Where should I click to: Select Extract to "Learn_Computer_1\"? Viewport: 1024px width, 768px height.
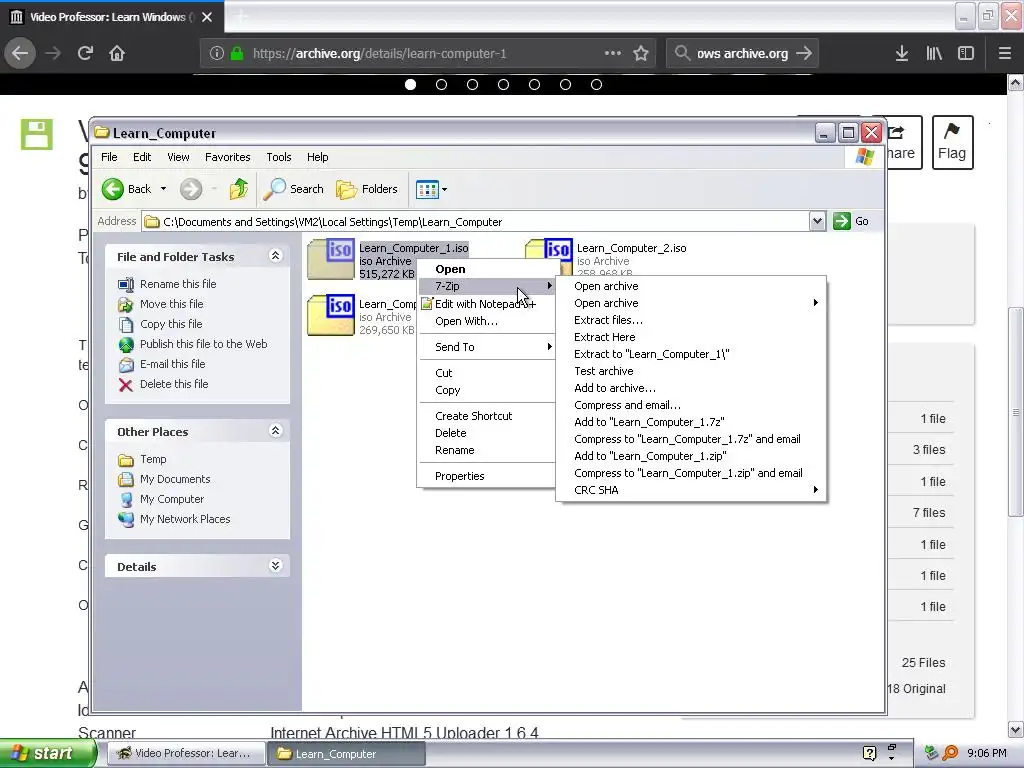[x=691, y=354]
